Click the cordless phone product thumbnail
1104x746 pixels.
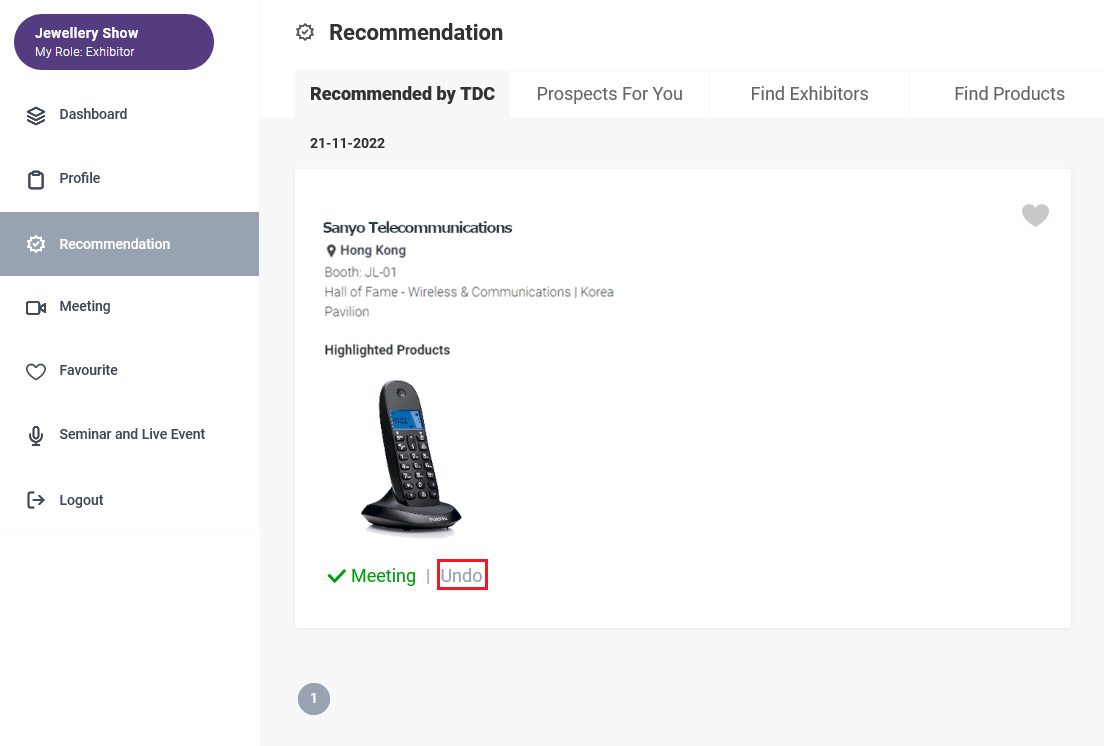pyautogui.click(x=411, y=459)
